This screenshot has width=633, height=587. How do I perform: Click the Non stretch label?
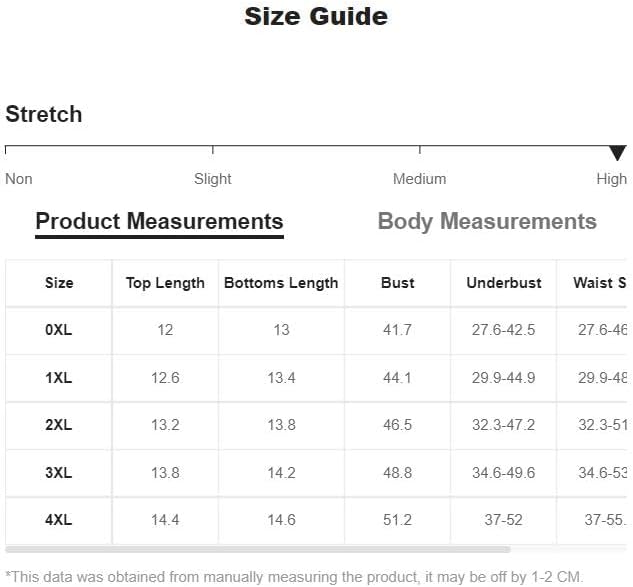19,179
